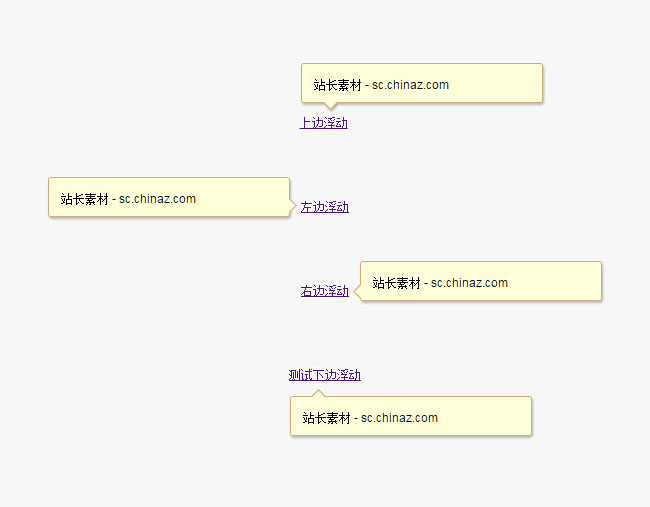The image size is (650, 507).
Task: Click sc.chinaz.com in tooltip left of 左边浮动
Action: [157, 199]
